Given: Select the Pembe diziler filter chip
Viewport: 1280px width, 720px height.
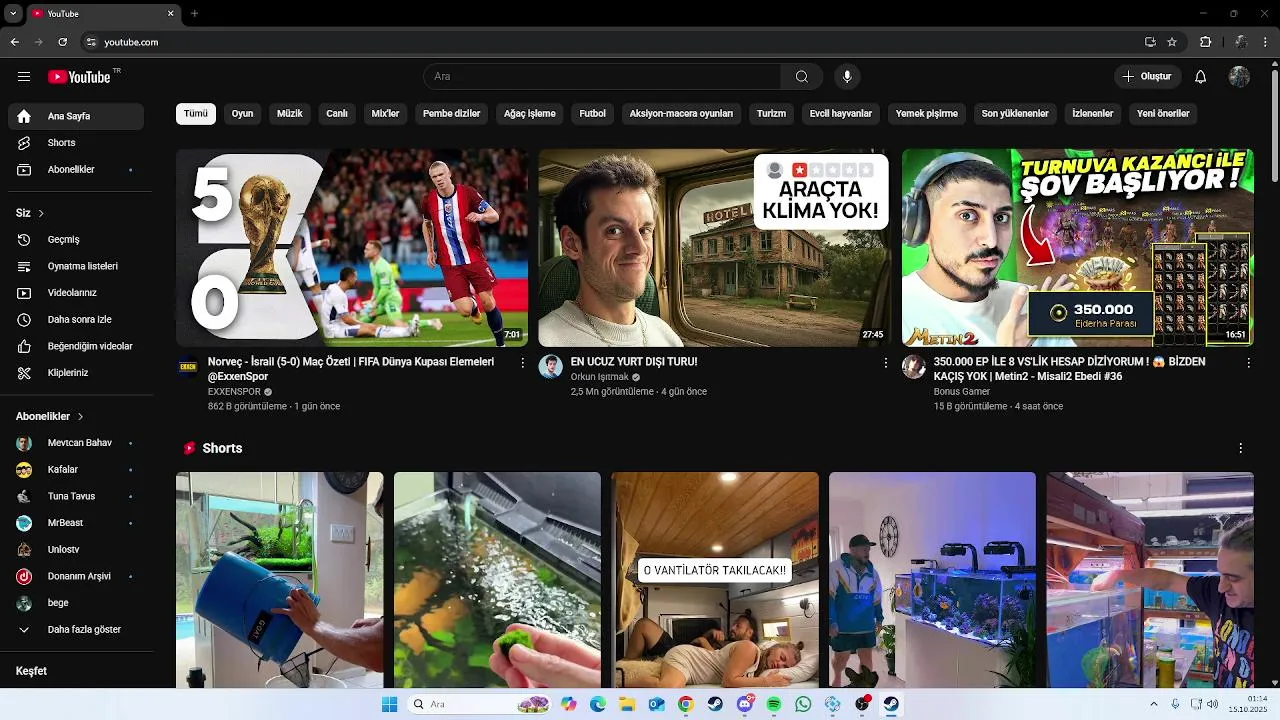Looking at the screenshot, I should 451,114.
